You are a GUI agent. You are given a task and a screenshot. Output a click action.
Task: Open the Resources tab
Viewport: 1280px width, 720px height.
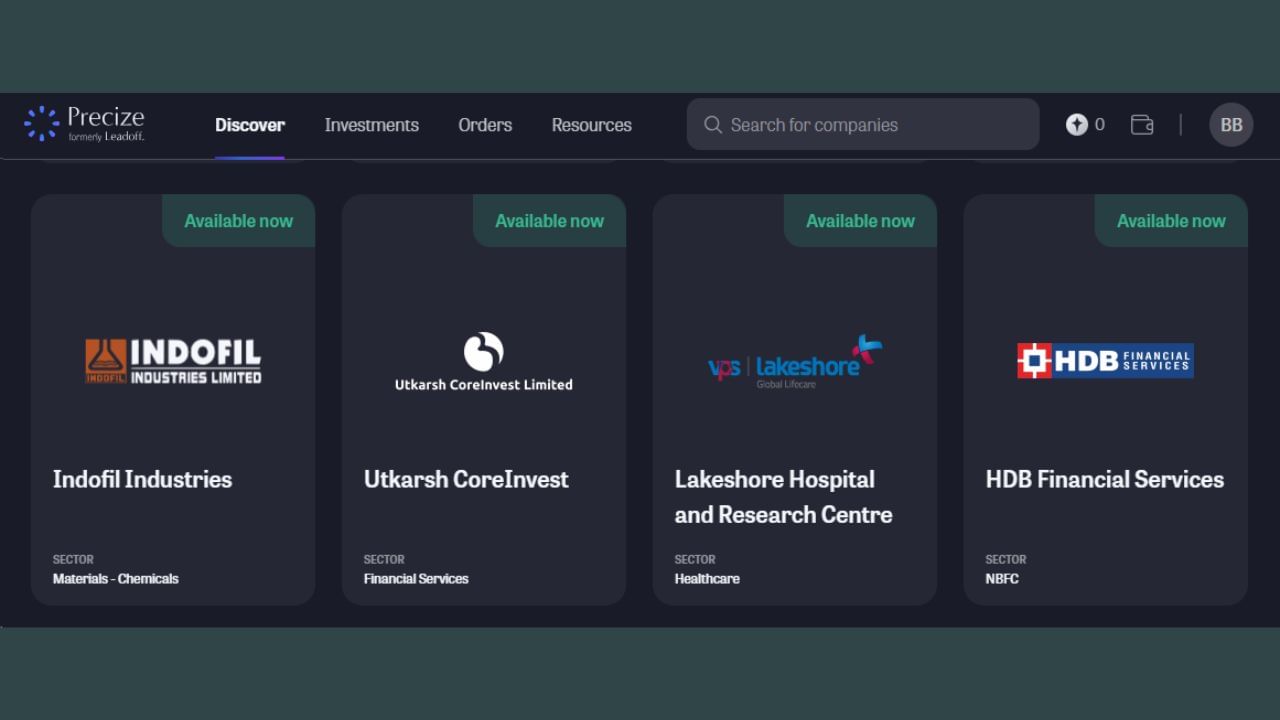coord(591,125)
